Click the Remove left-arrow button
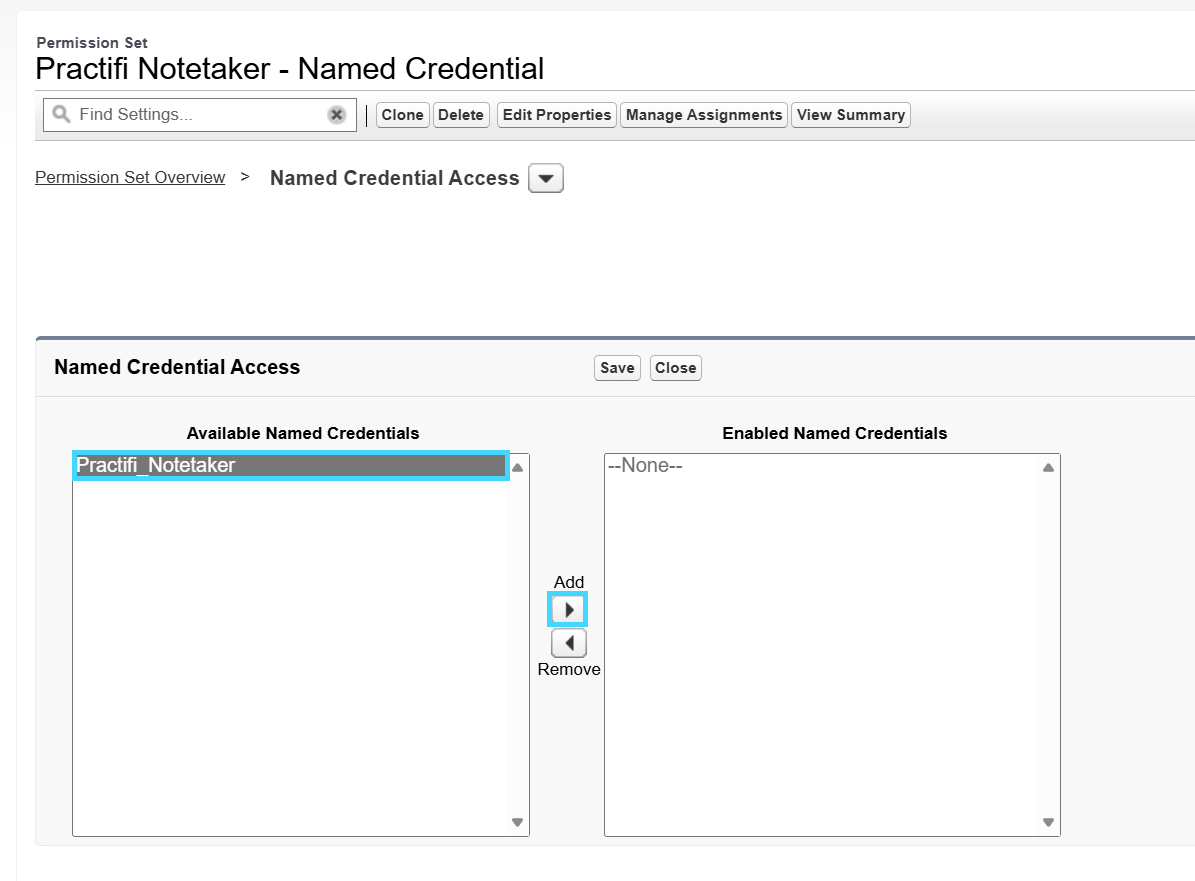The height and width of the screenshot is (881, 1195). coord(569,643)
